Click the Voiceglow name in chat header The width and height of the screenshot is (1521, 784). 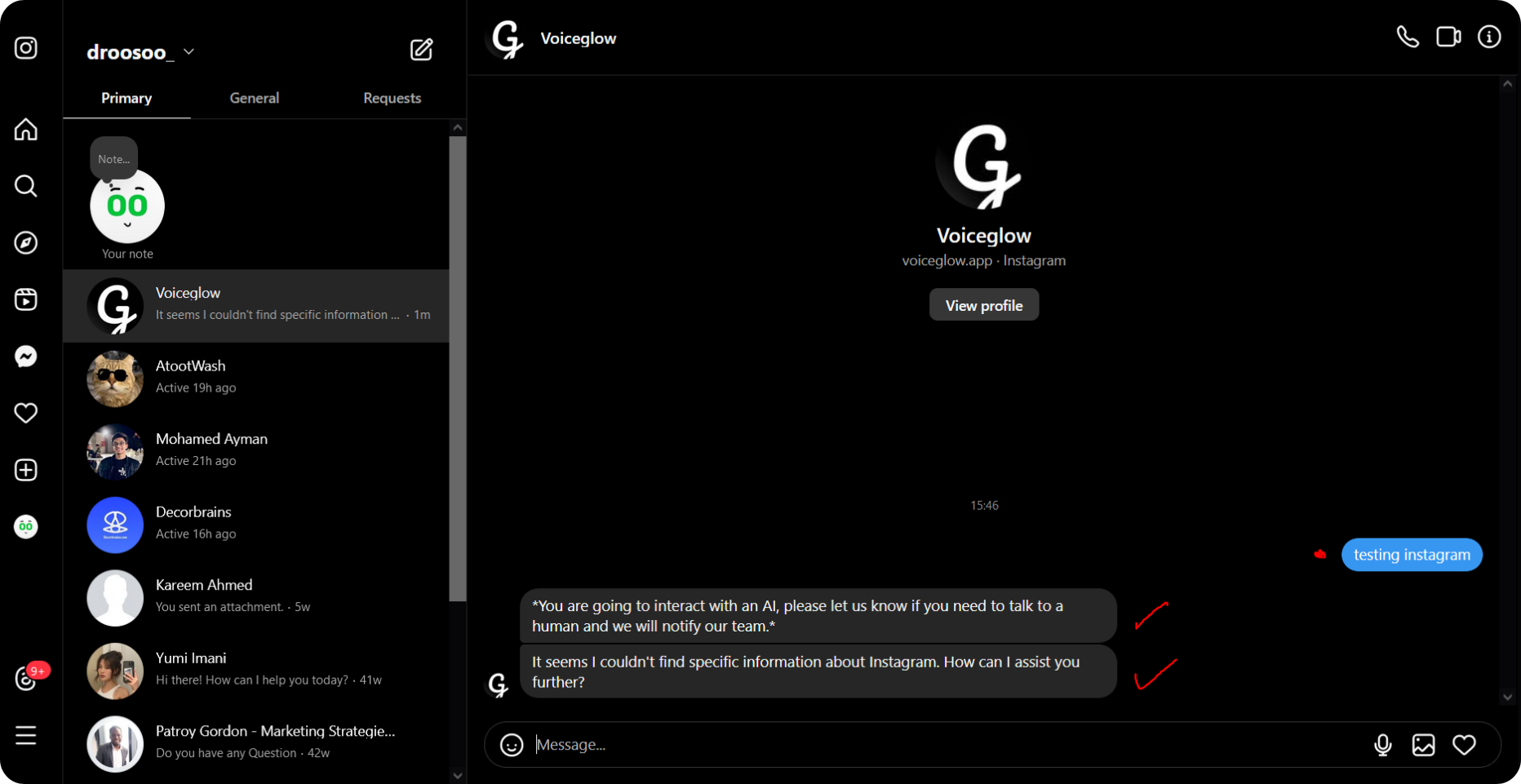579,38
